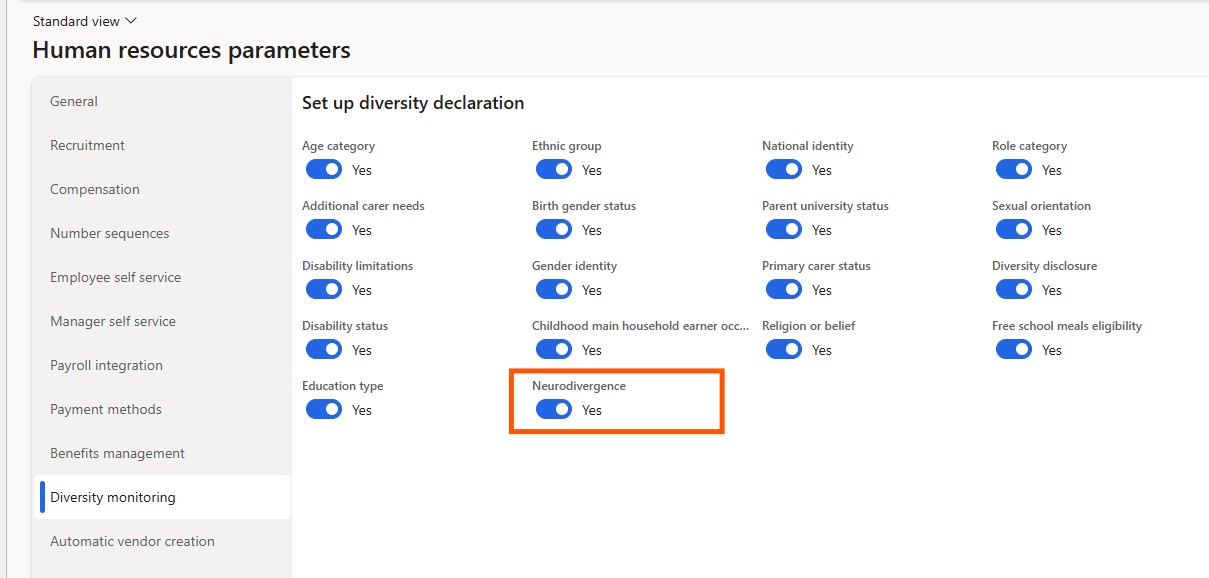1209x578 pixels.
Task: Switch off National identity toggle
Action: click(784, 169)
